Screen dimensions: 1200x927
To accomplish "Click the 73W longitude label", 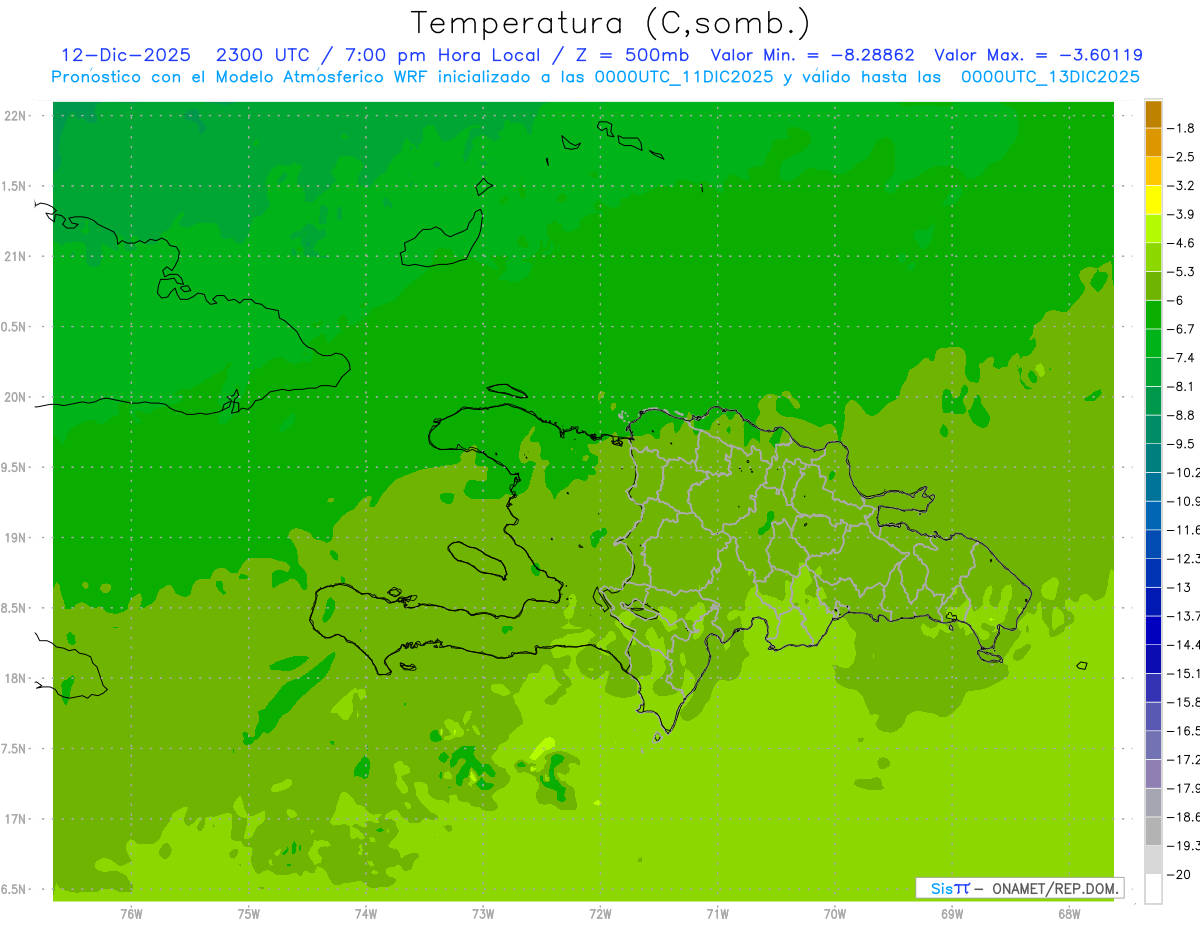I will (x=483, y=913).
